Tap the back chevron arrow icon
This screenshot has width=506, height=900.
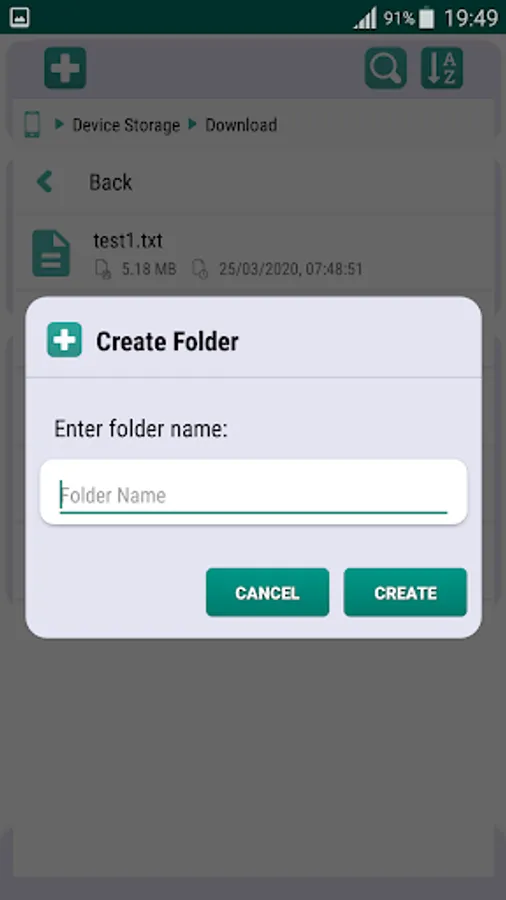click(x=44, y=182)
